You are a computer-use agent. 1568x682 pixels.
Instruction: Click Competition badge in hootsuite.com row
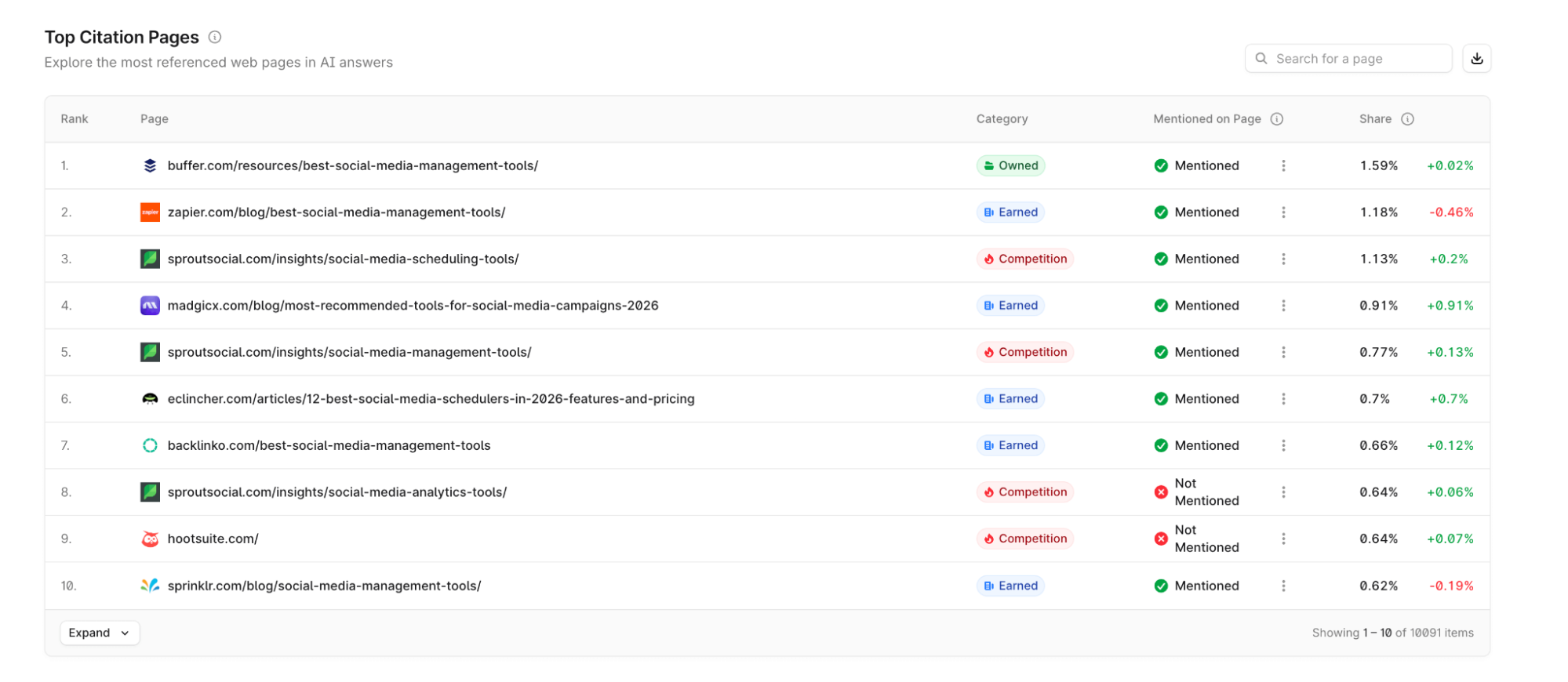click(x=1024, y=539)
